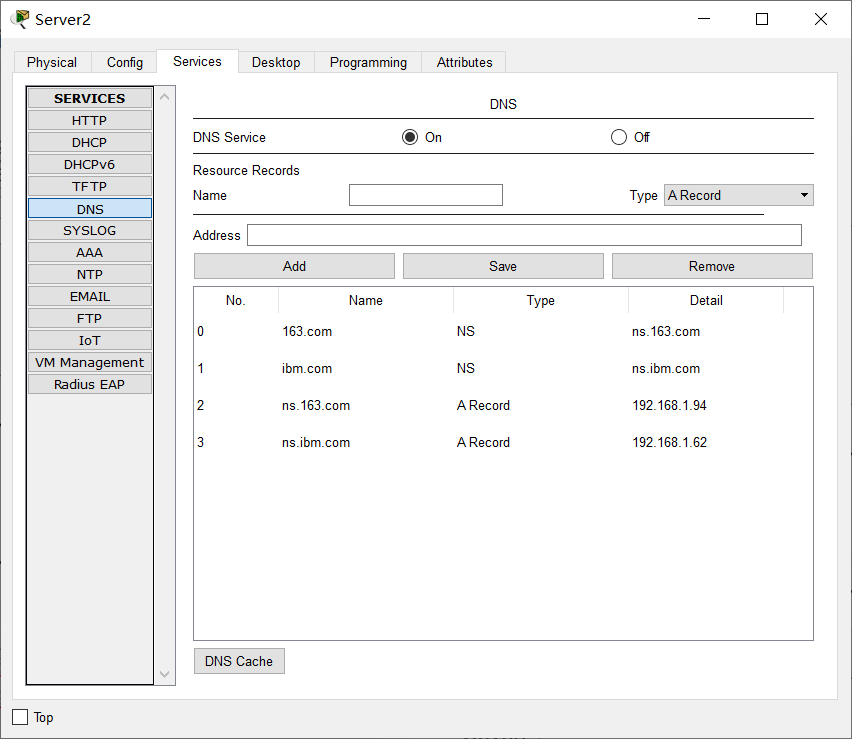Open Radius EAP service
The height and width of the screenshot is (739, 852).
click(90, 384)
